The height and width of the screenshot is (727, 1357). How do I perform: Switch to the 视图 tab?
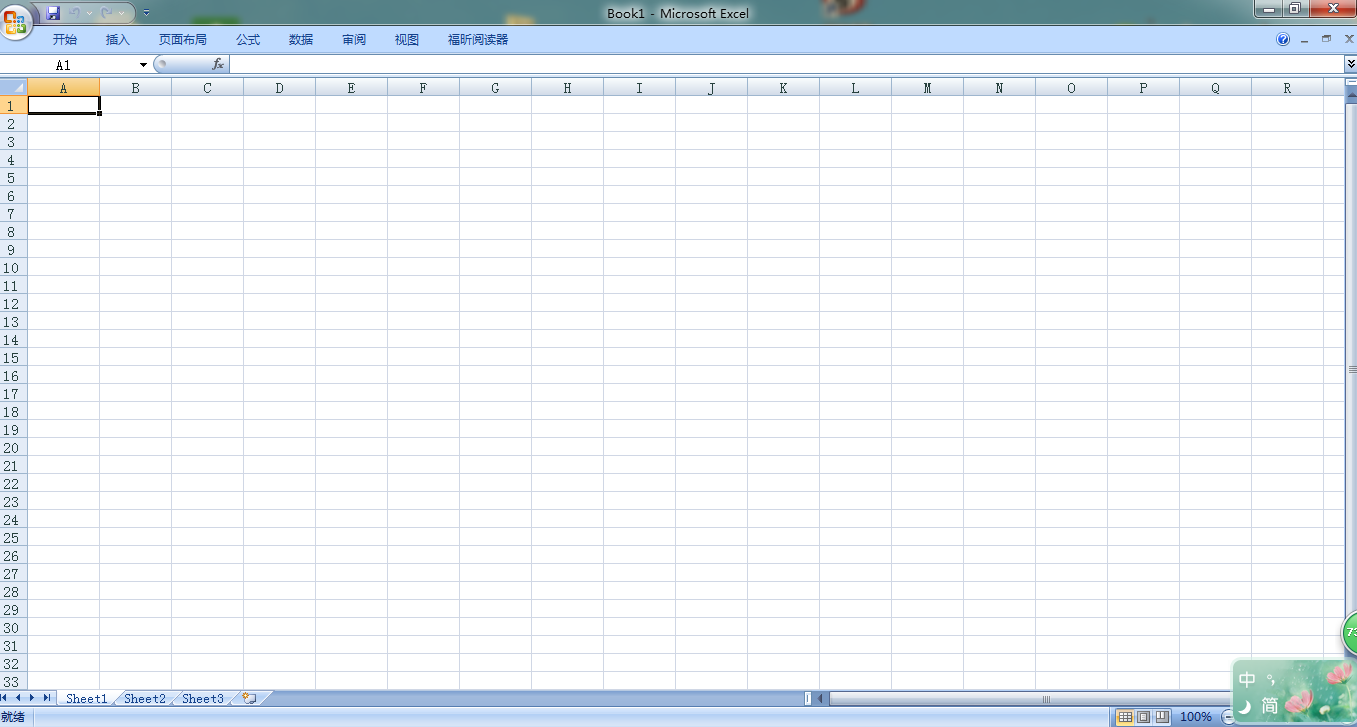coord(407,40)
